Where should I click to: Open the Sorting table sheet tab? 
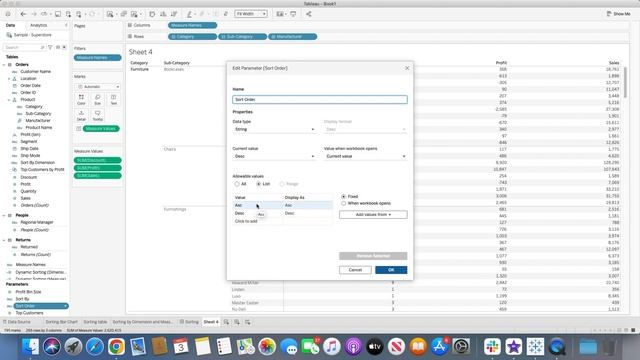95,322
